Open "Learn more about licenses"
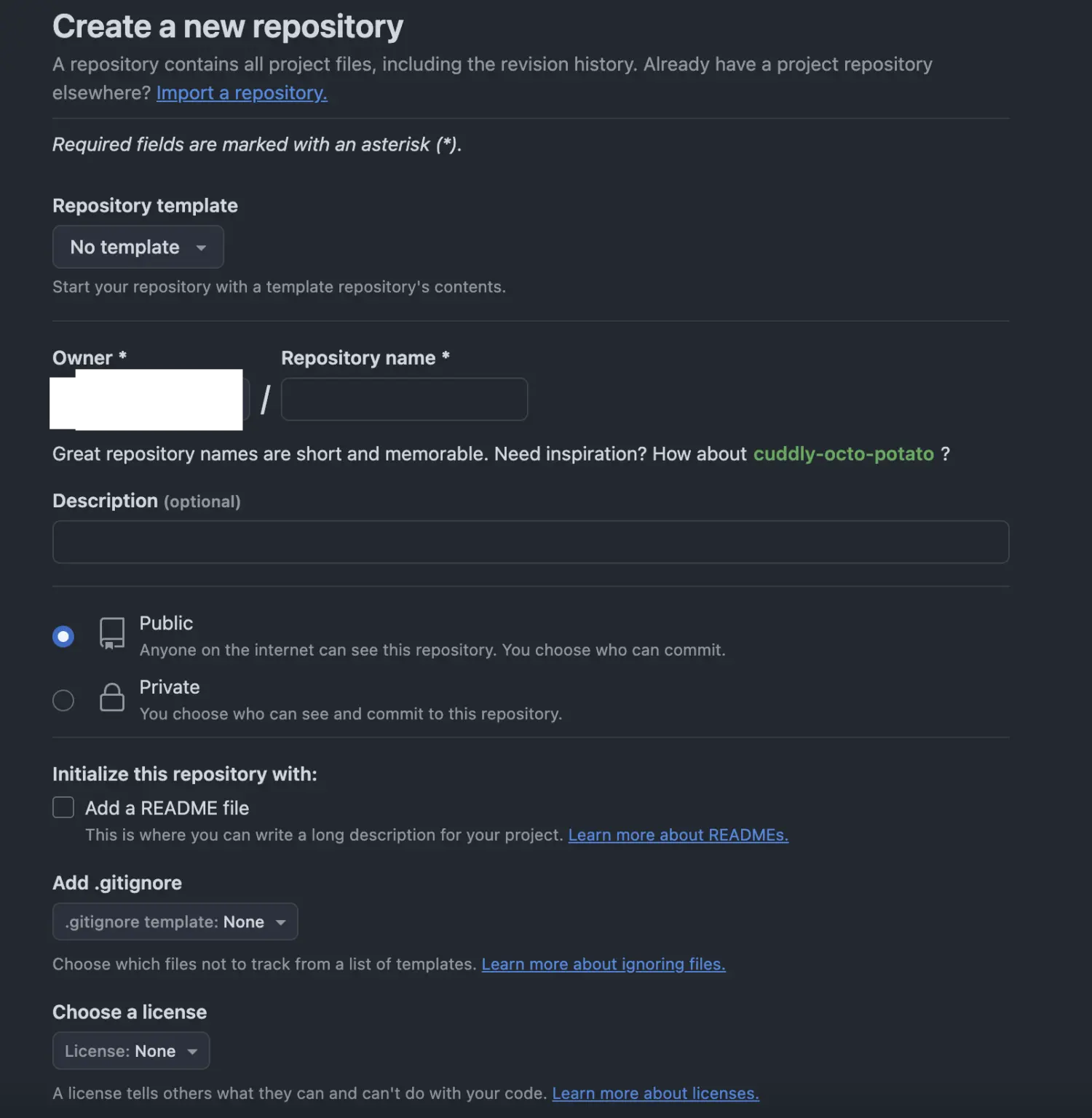 (x=654, y=1093)
